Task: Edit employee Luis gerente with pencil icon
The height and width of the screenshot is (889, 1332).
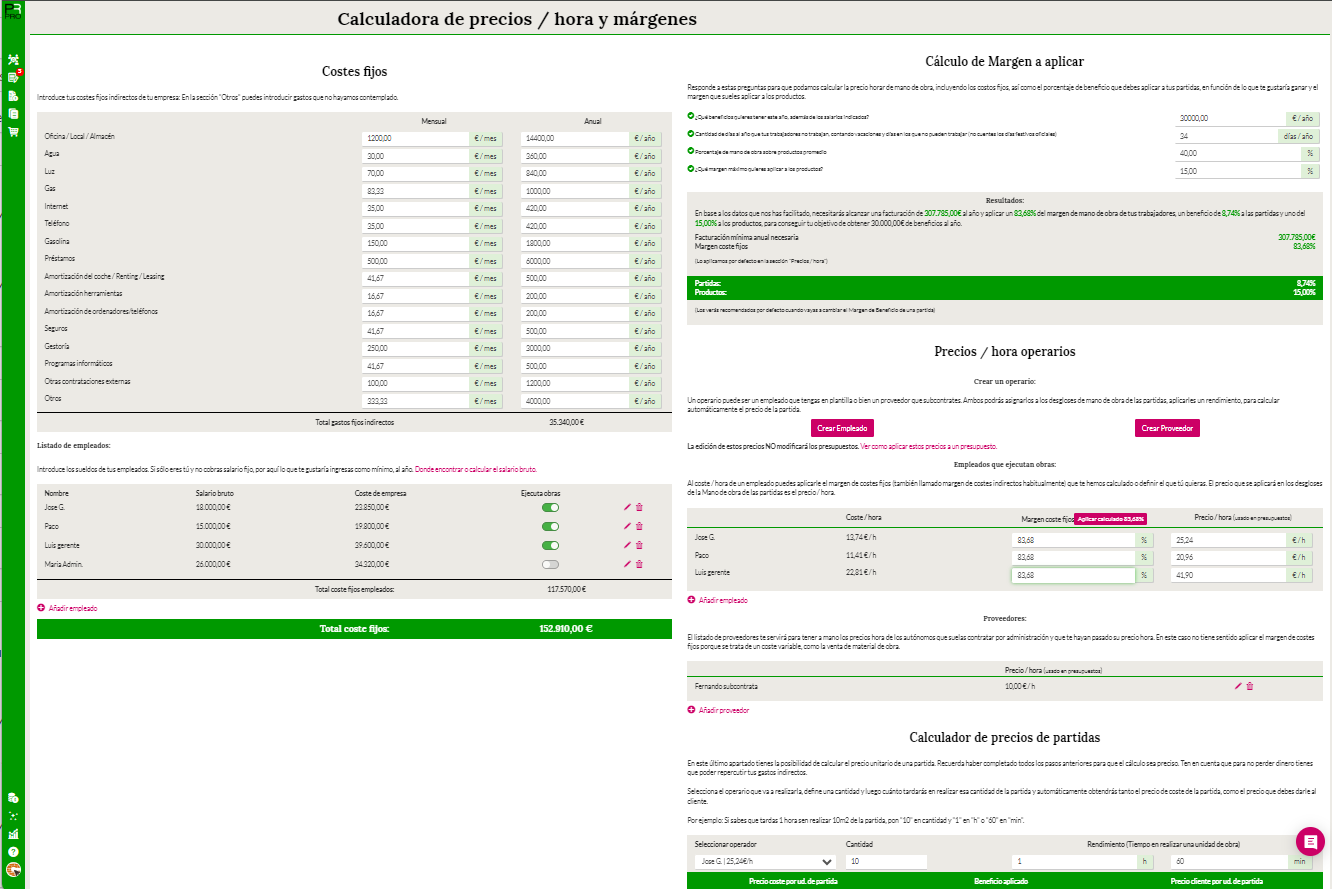Action: click(x=627, y=545)
